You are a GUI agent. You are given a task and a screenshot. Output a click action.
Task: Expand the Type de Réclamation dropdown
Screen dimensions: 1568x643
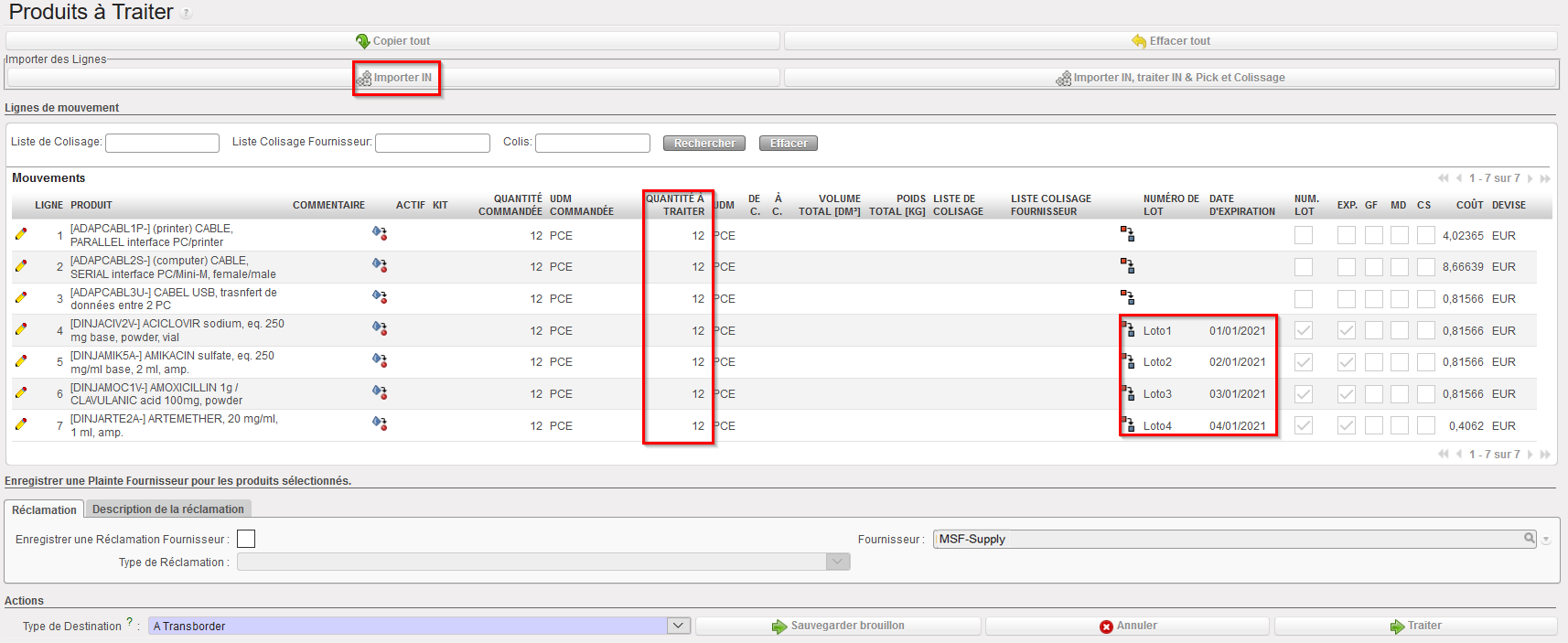[838, 562]
